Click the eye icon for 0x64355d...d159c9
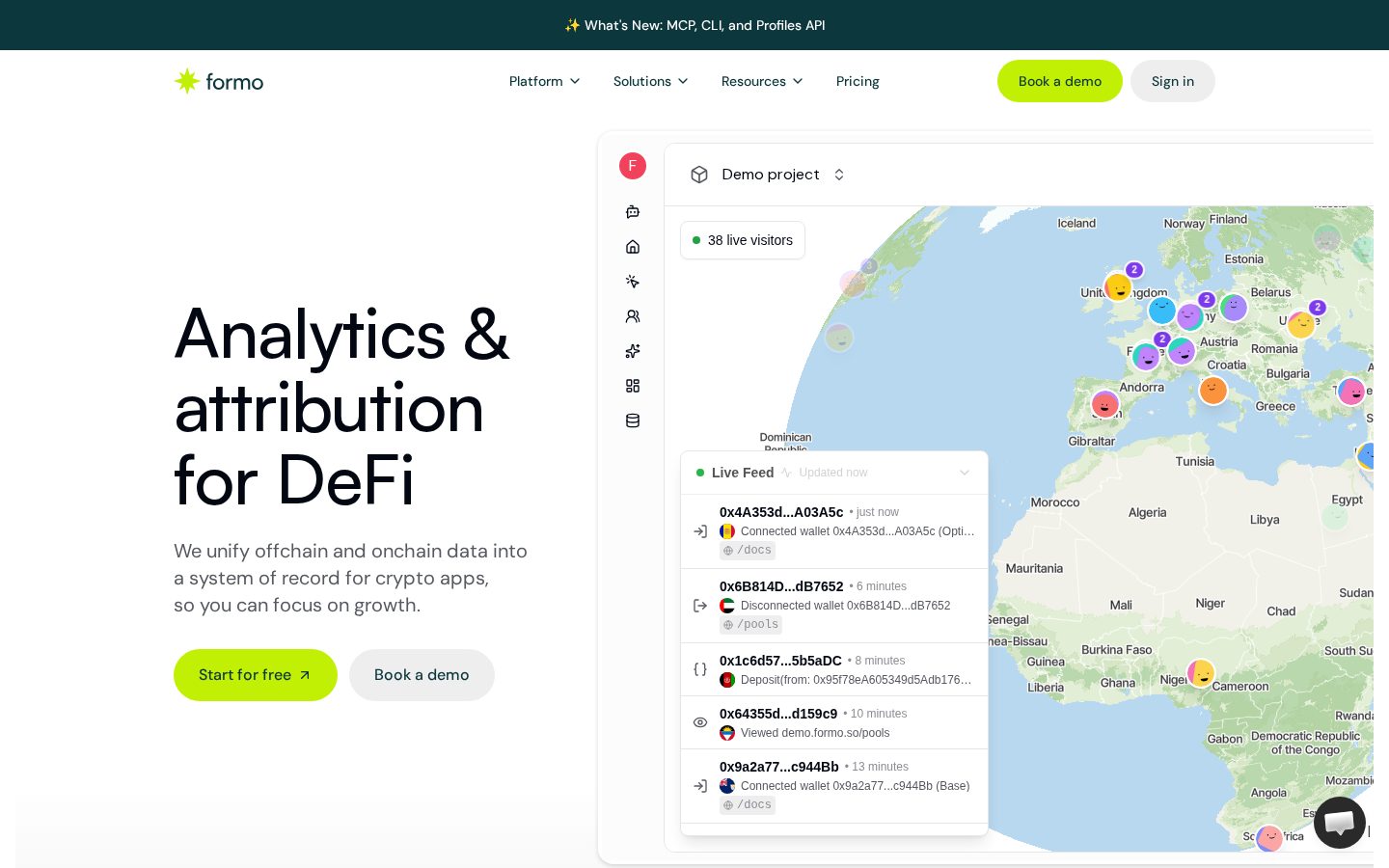The width and height of the screenshot is (1389, 868). [x=700, y=722]
